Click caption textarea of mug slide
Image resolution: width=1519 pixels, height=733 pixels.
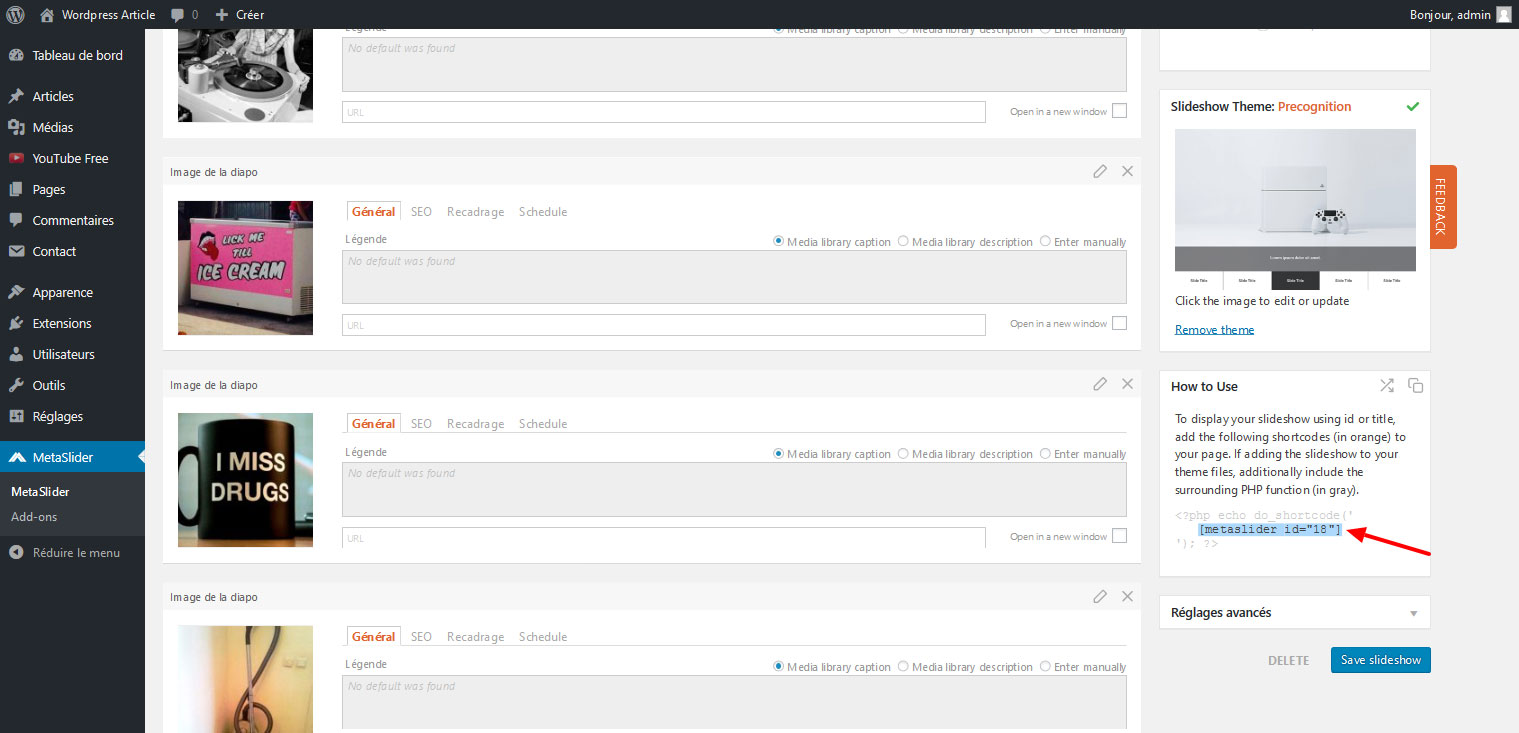pyautogui.click(x=734, y=489)
